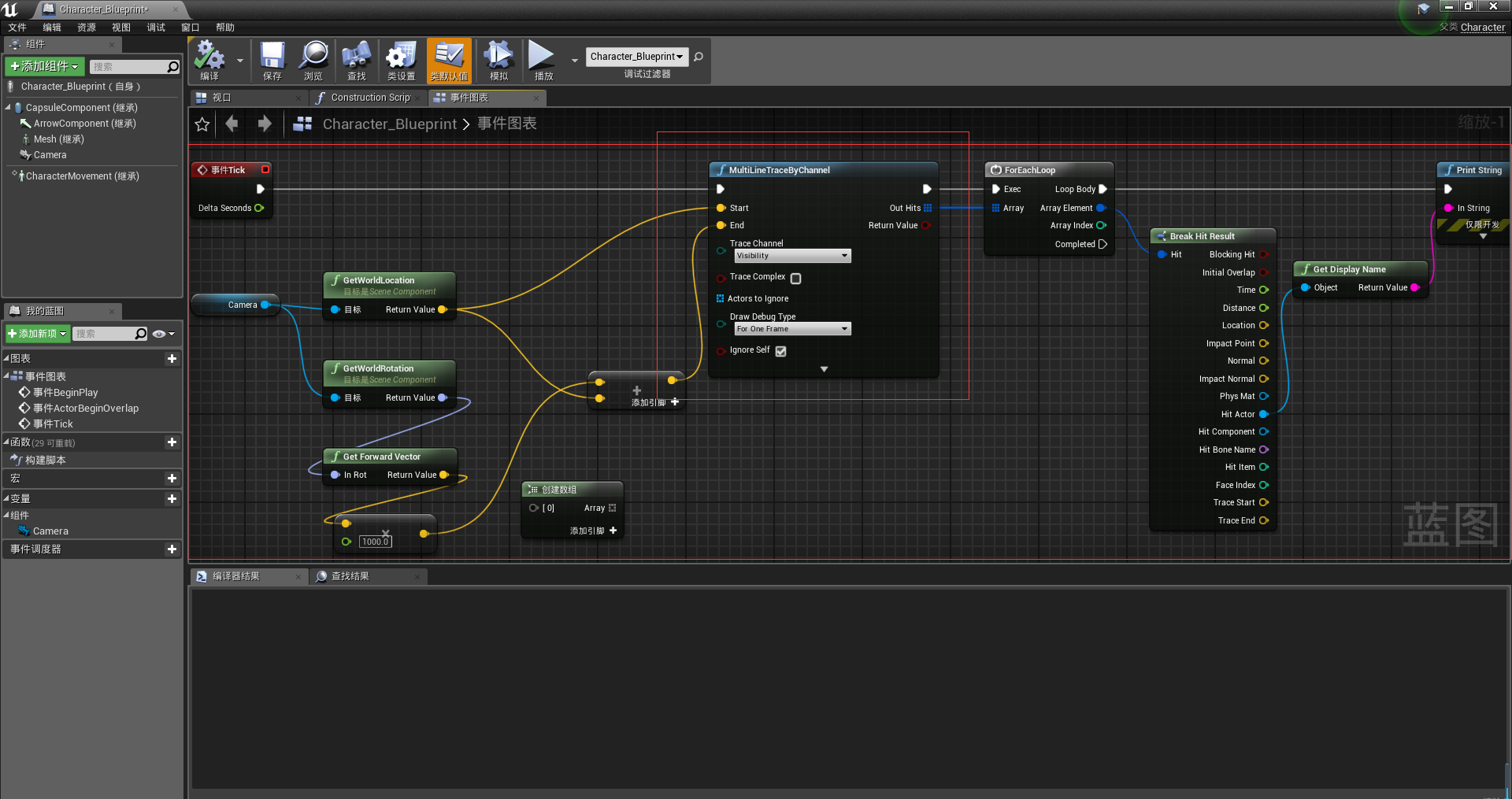Save the blueprint with the 保存 icon

click(272, 60)
